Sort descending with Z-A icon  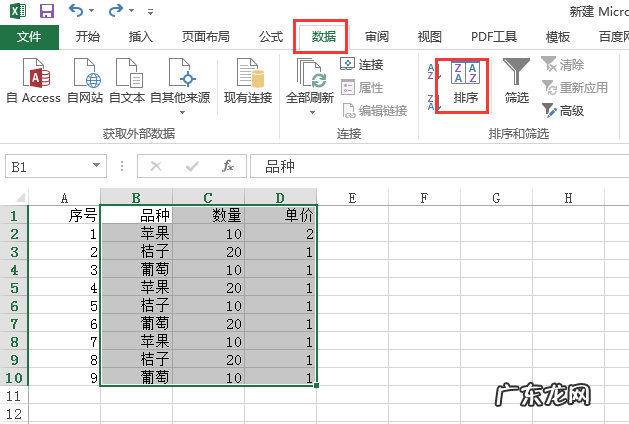pyautogui.click(x=434, y=102)
